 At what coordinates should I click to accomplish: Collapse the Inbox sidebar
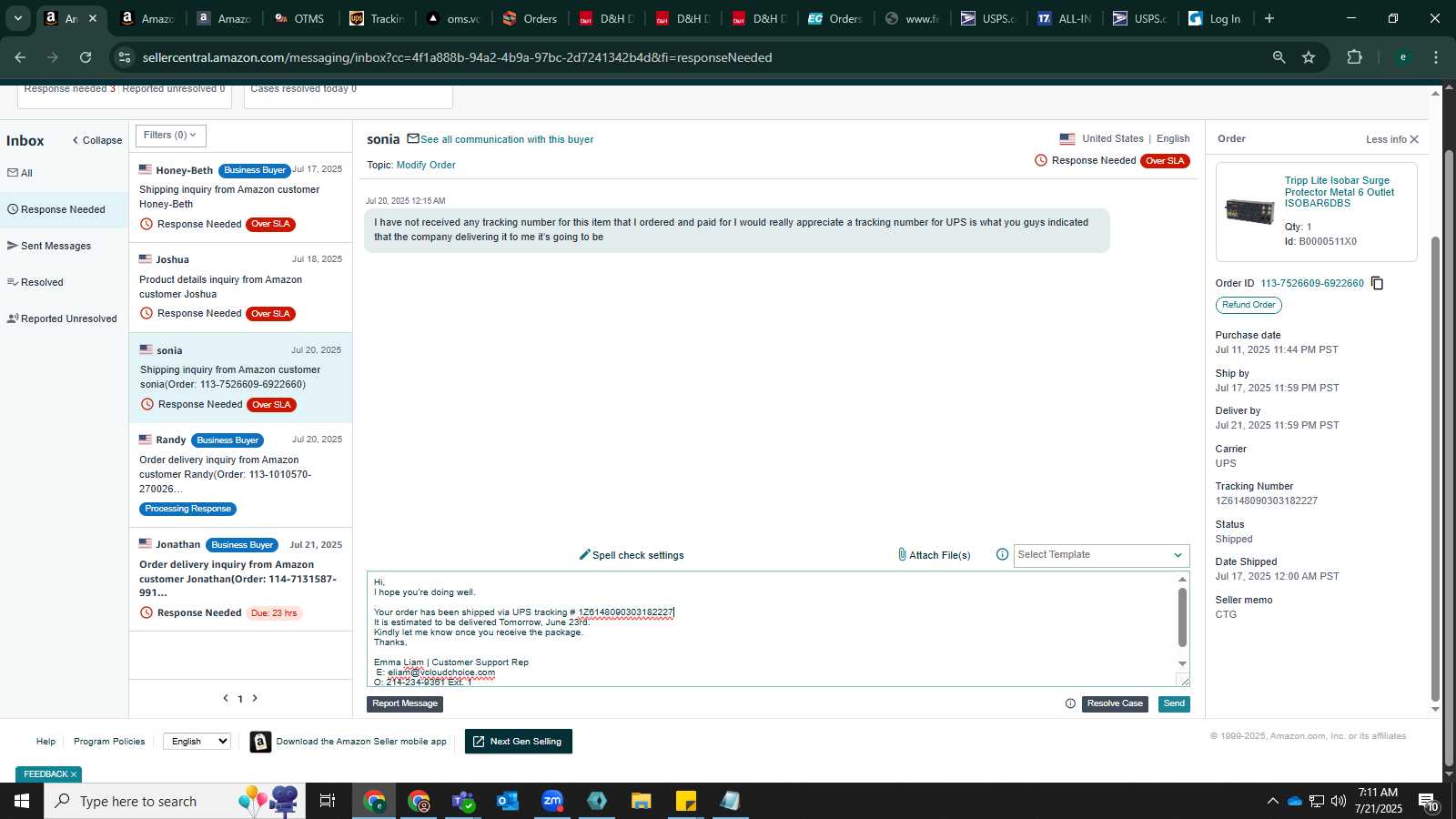(x=97, y=140)
